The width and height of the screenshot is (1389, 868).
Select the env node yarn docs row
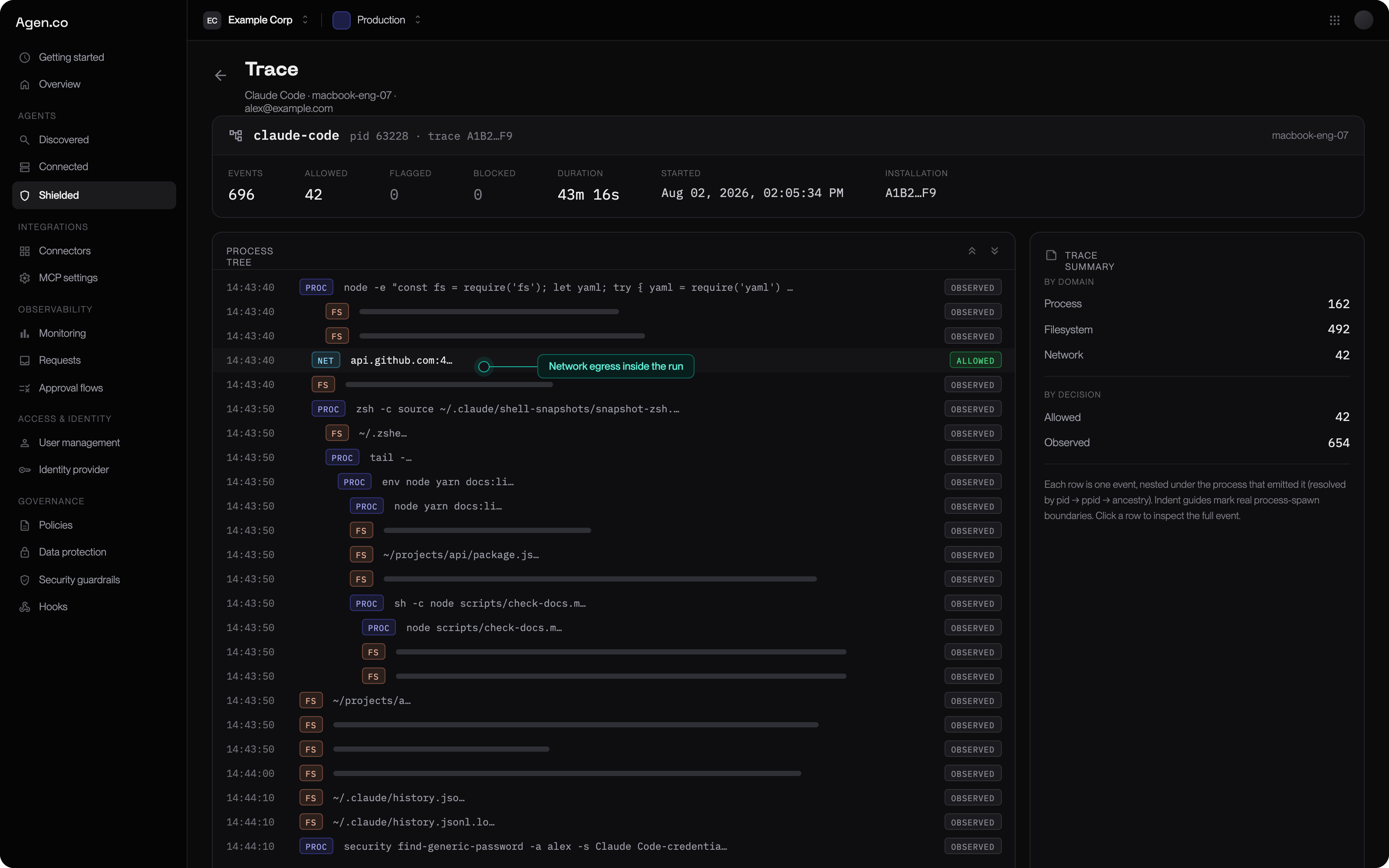[x=614, y=482]
